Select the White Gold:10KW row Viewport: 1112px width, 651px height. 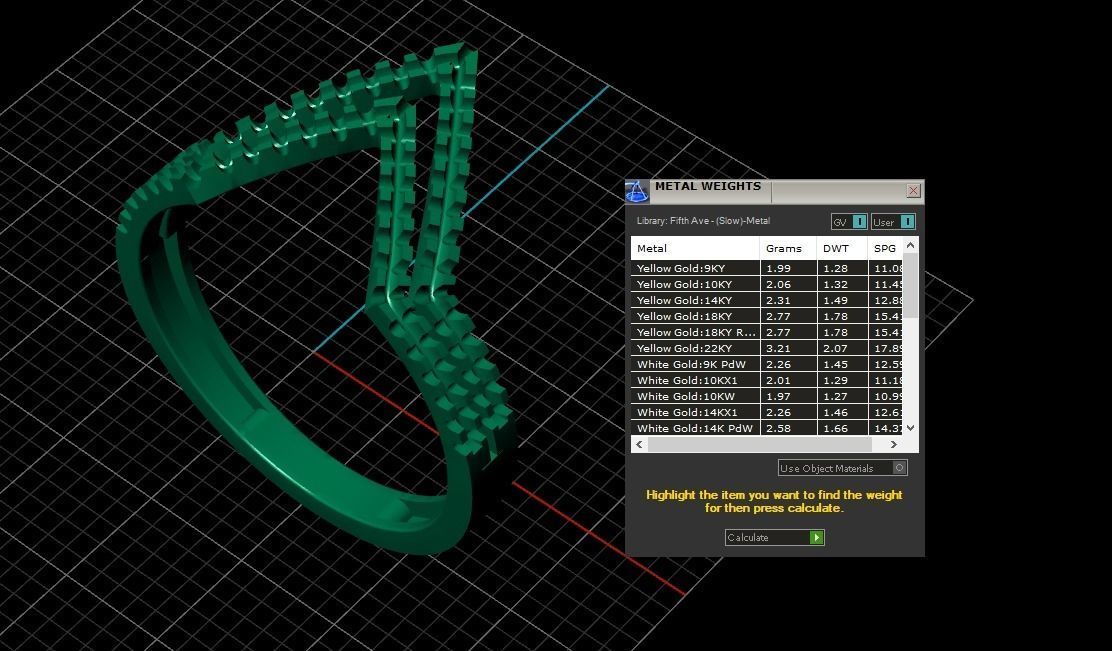point(767,396)
